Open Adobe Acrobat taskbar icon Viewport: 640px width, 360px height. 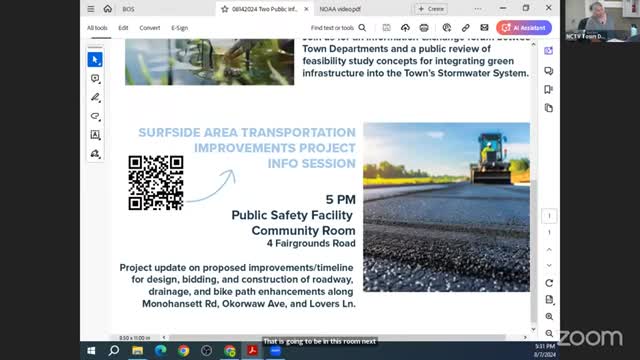(252, 351)
